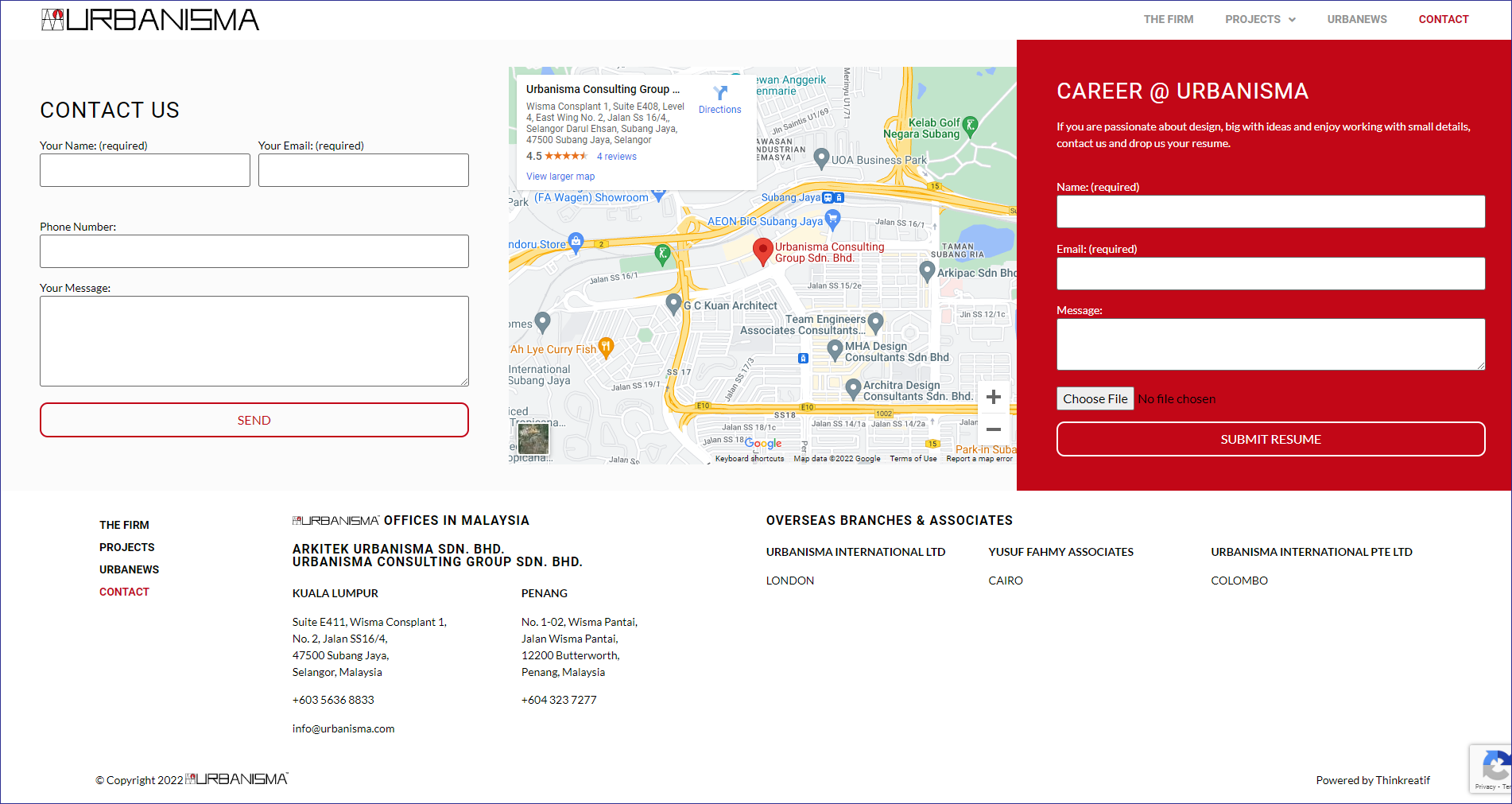Click the red Urbanisma Consulting map pin
This screenshot has height=804, width=1512.
[762, 251]
